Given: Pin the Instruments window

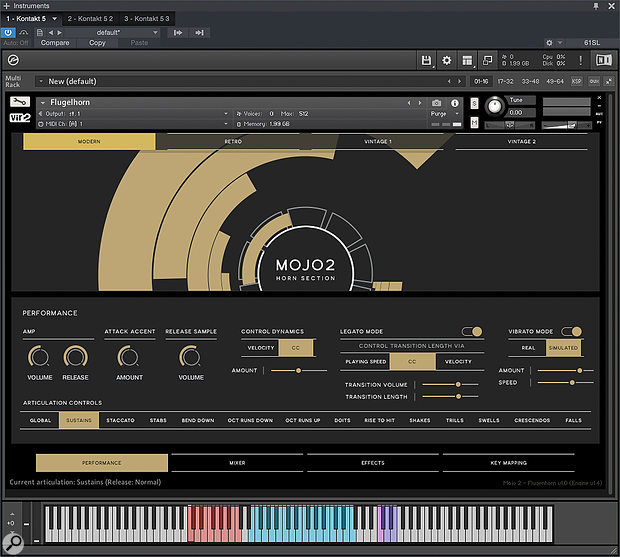Looking at the screenshot, I should point(596,6).
